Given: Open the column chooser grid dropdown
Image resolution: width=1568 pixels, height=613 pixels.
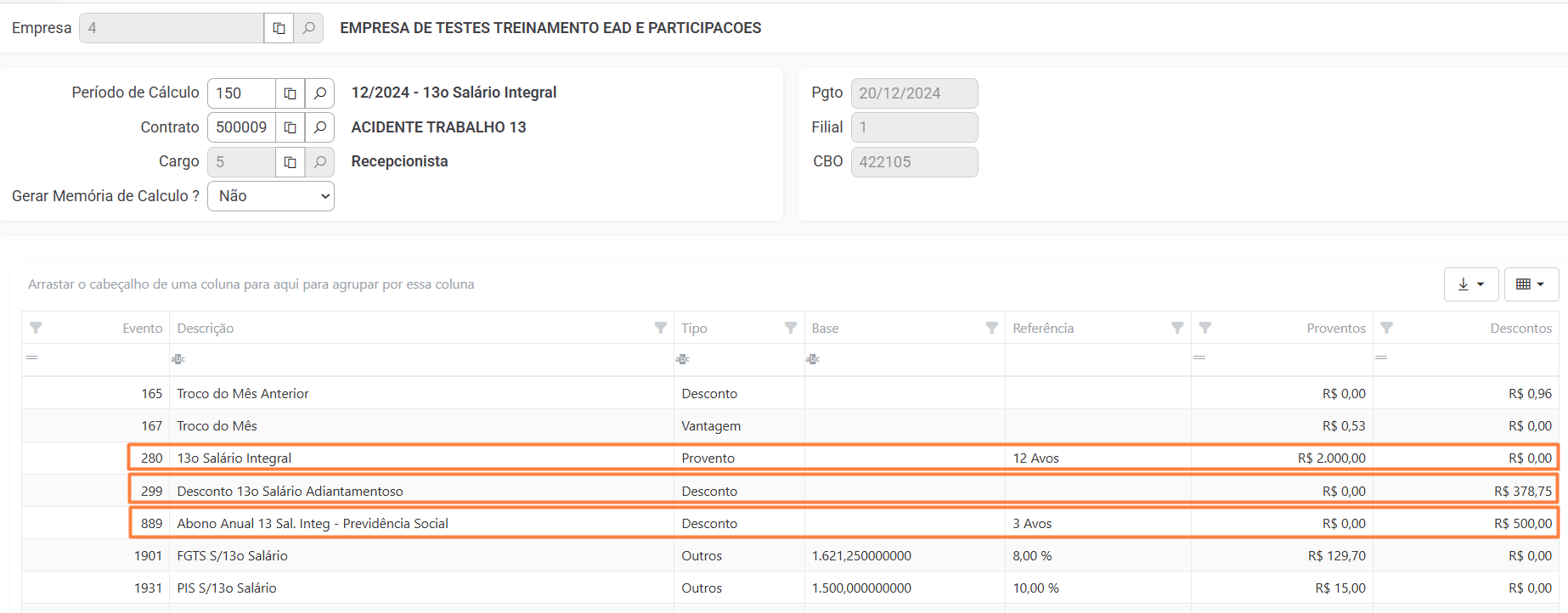Looking at the screenshot, I should pyautogui.click(x=1531, y=284).
